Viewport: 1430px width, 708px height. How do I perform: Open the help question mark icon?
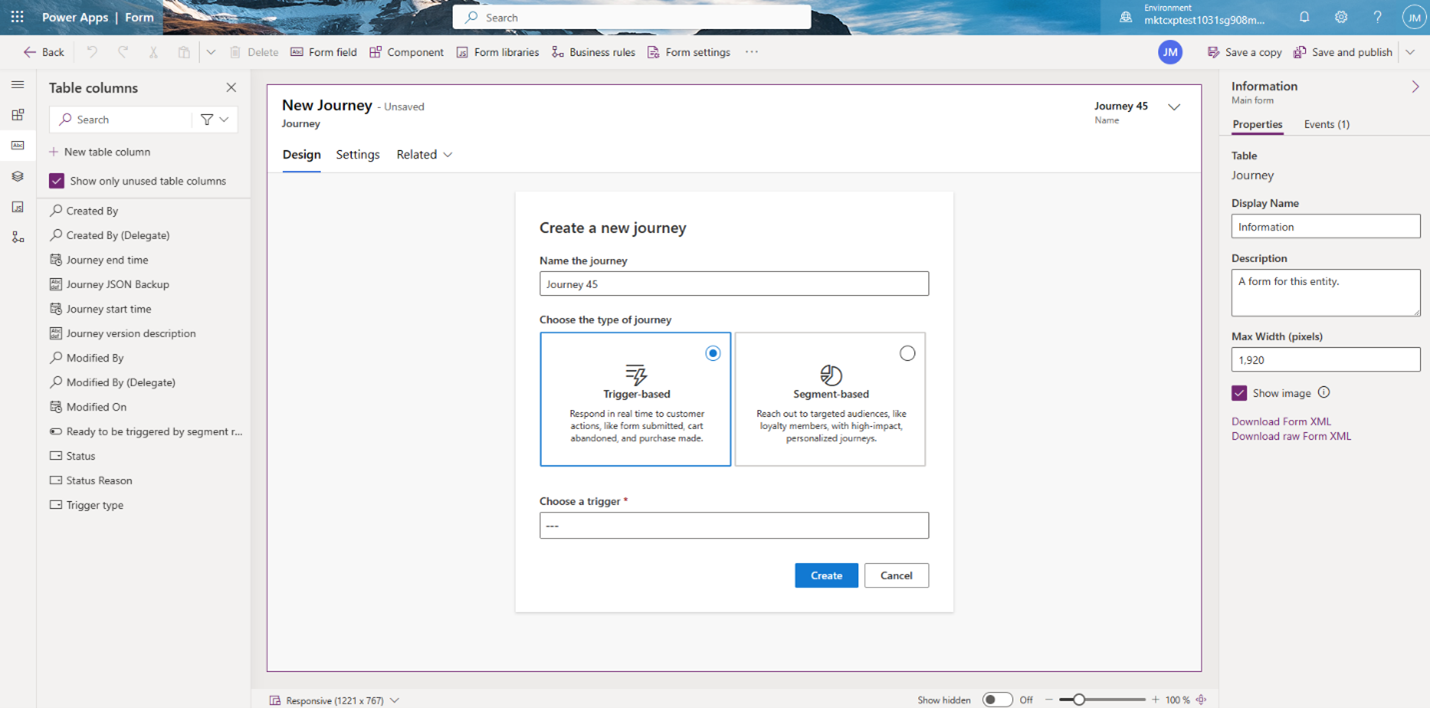1377,17
